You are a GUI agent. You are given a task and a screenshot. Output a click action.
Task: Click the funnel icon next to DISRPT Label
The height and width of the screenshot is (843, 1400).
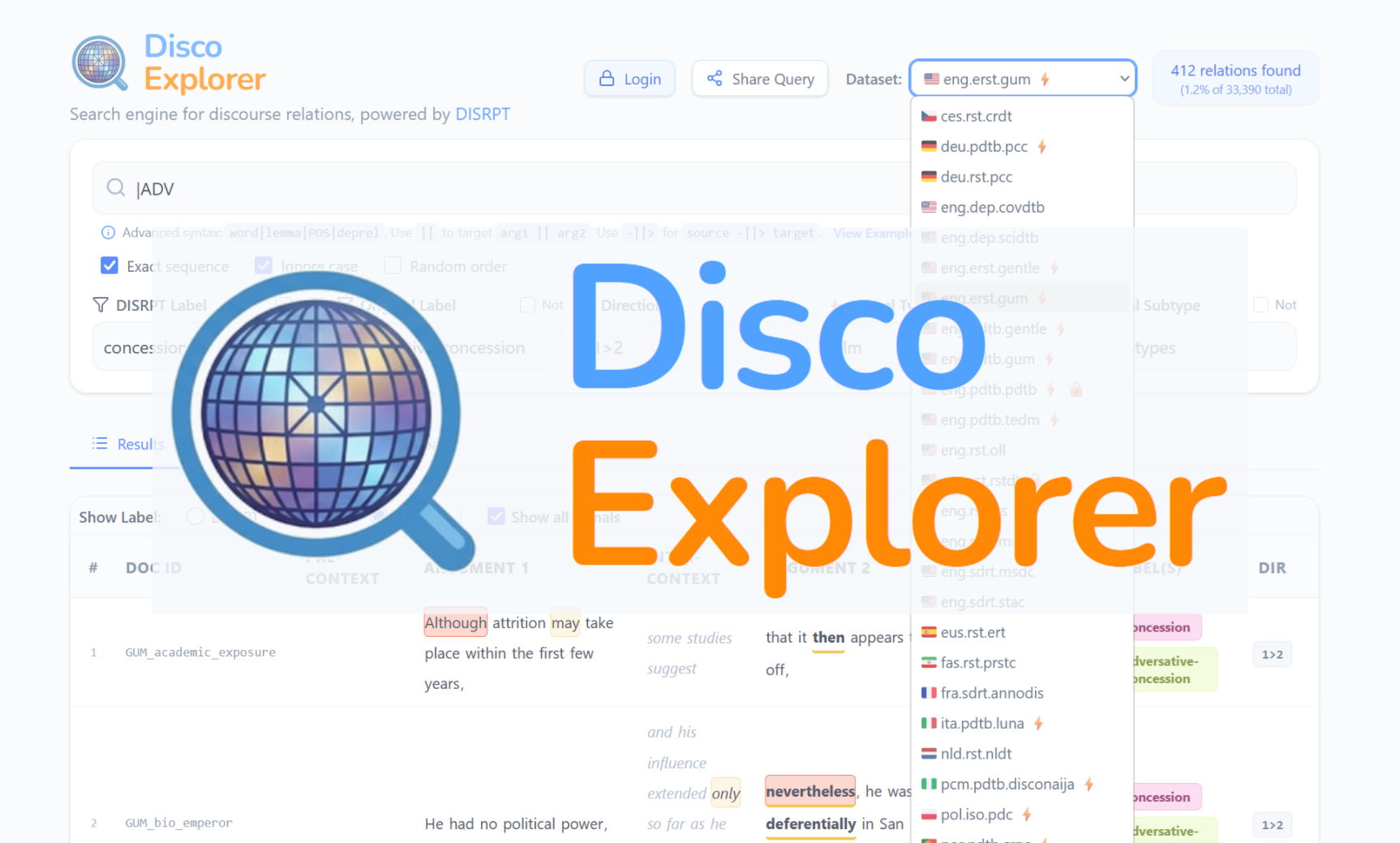point(101,305)
